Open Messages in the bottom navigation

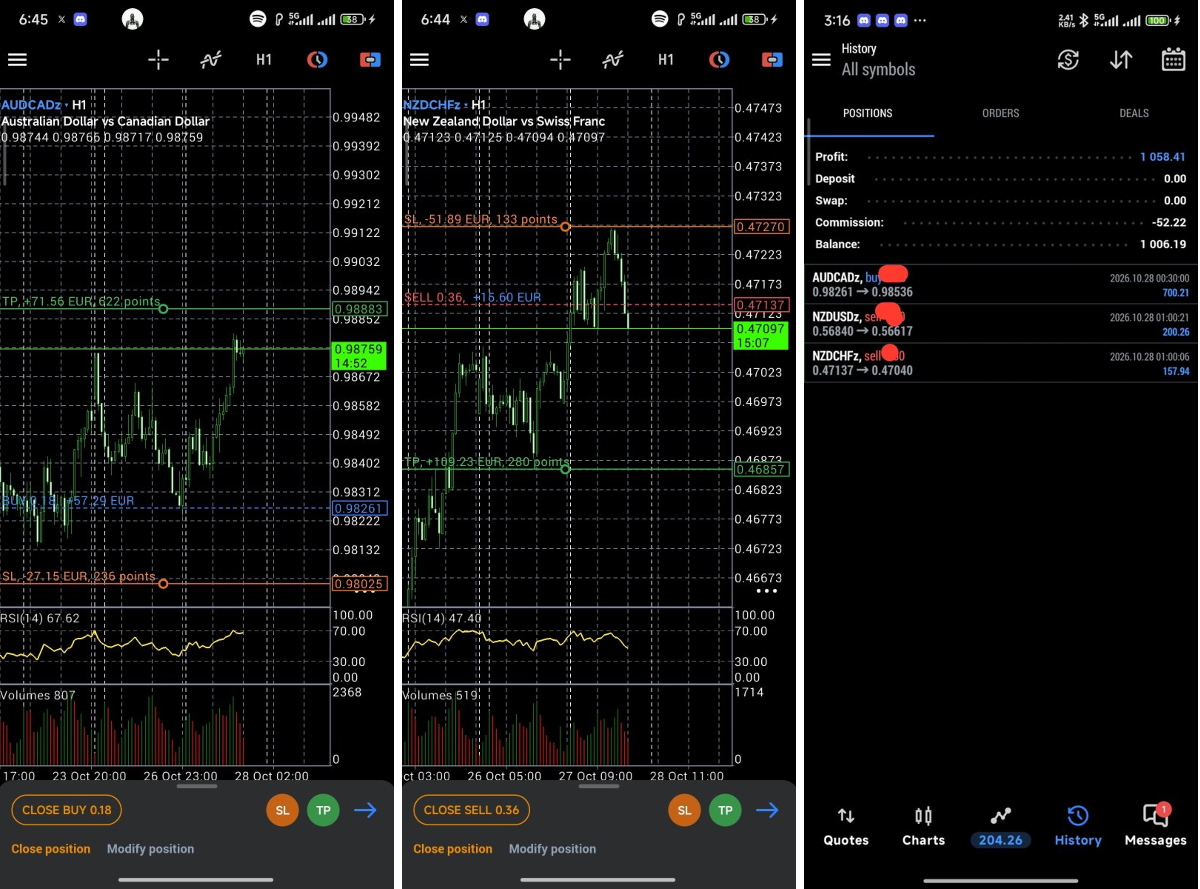pos(1155,827)
